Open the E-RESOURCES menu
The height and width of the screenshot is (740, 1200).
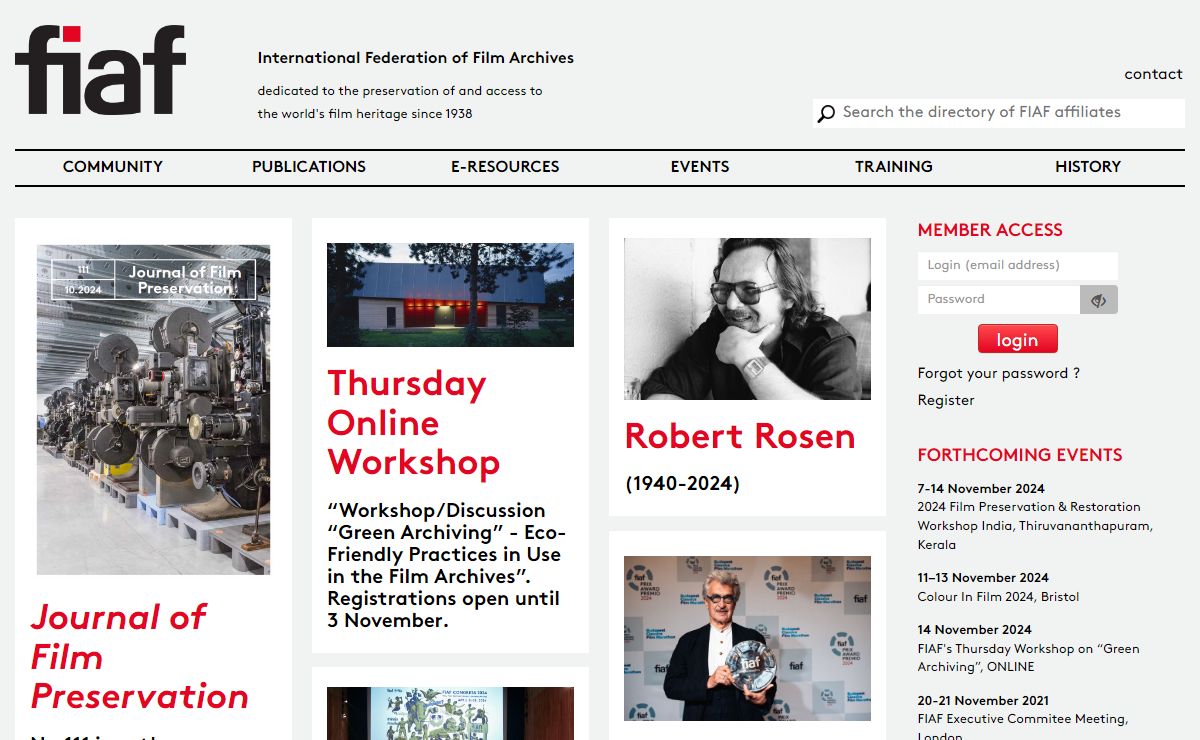505,167
